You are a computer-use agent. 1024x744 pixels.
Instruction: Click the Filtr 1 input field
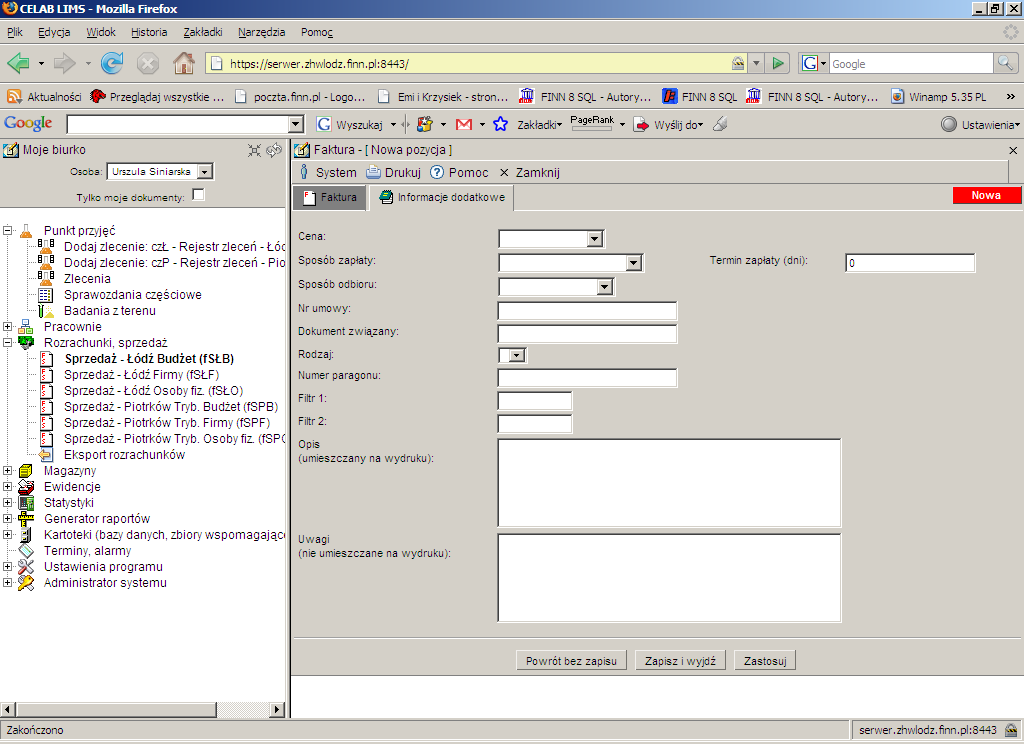(535, 401)
